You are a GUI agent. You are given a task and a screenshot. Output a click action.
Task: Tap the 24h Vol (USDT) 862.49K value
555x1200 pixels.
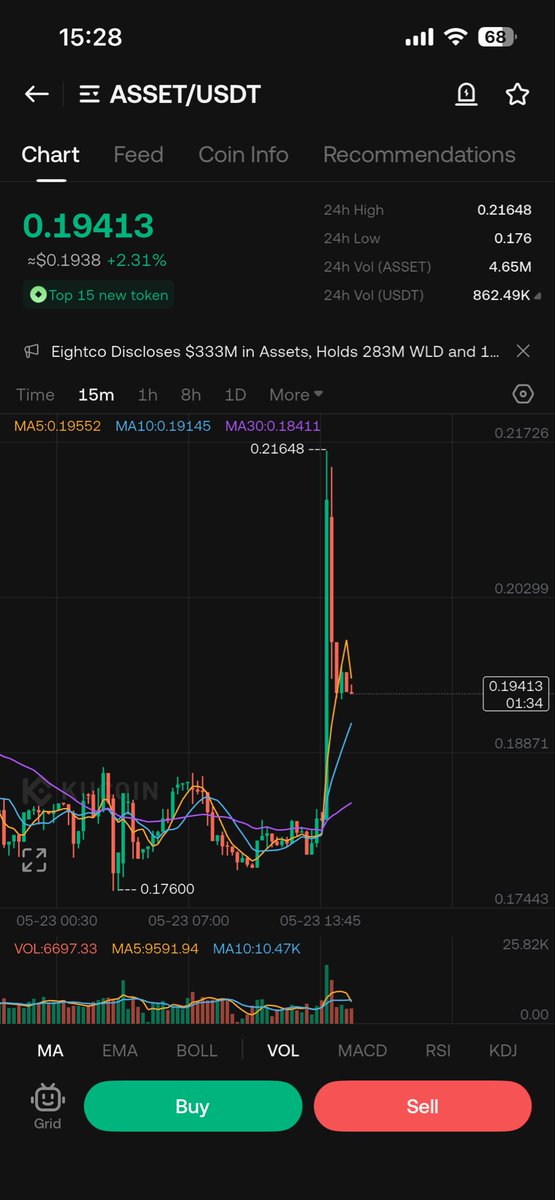pos(502,295)
